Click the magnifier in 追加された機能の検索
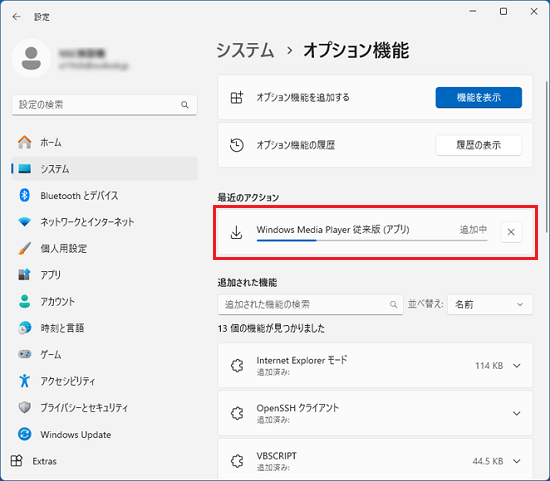550x481 pixels. pos(394,305)
